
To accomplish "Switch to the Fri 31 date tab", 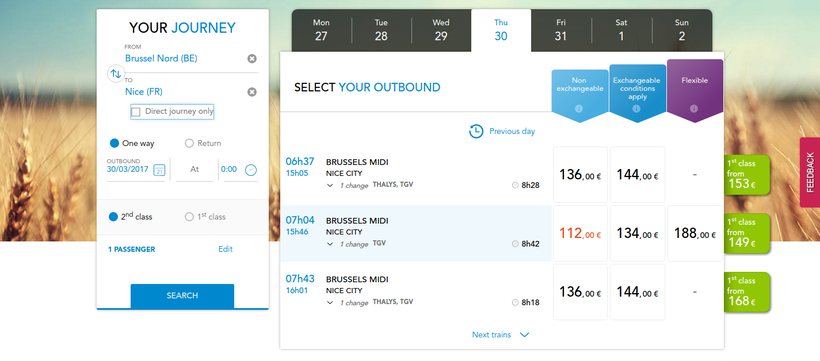I will coord(561,30).
